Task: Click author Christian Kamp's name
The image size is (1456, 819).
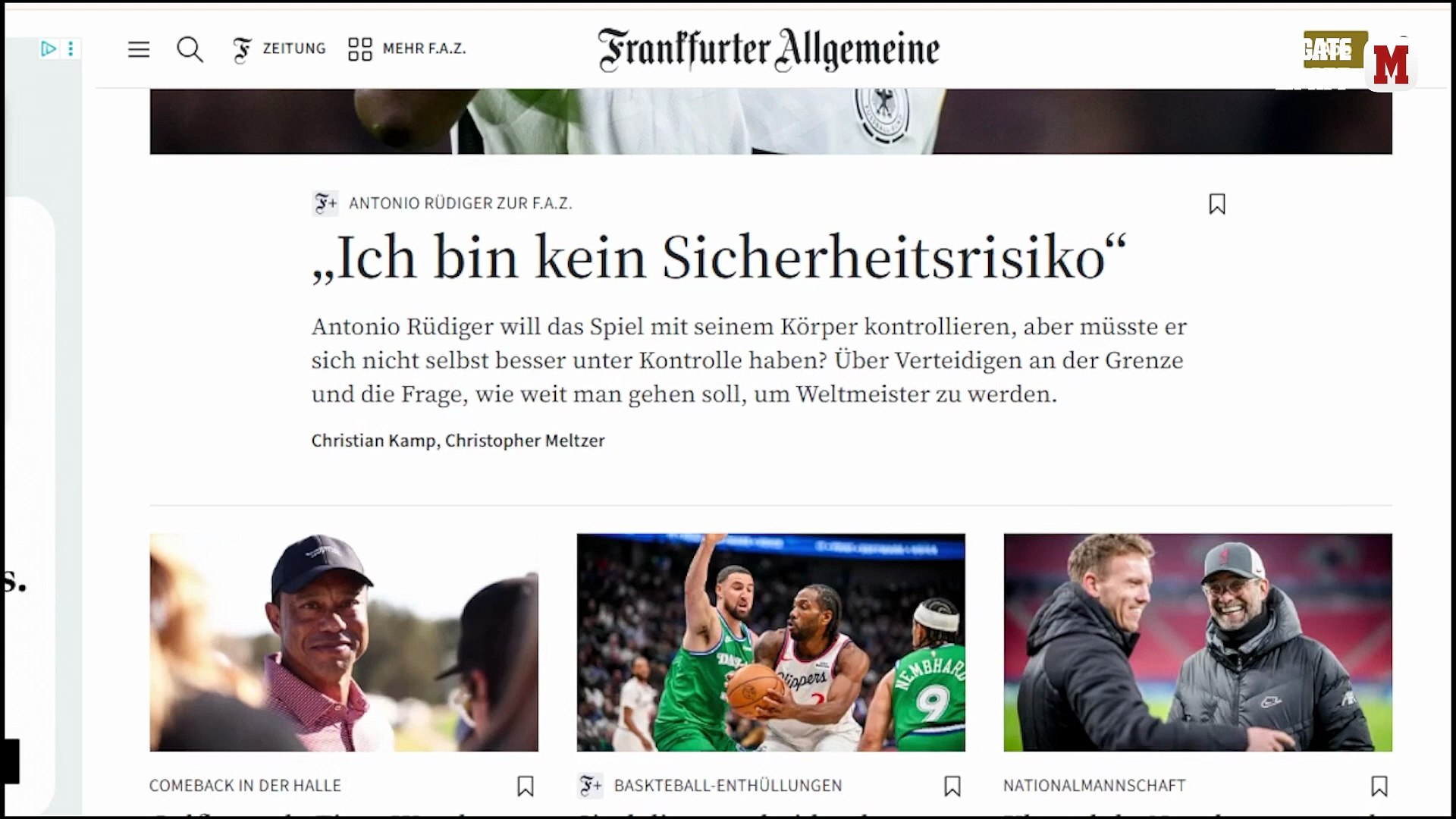Action: point(374,441)
